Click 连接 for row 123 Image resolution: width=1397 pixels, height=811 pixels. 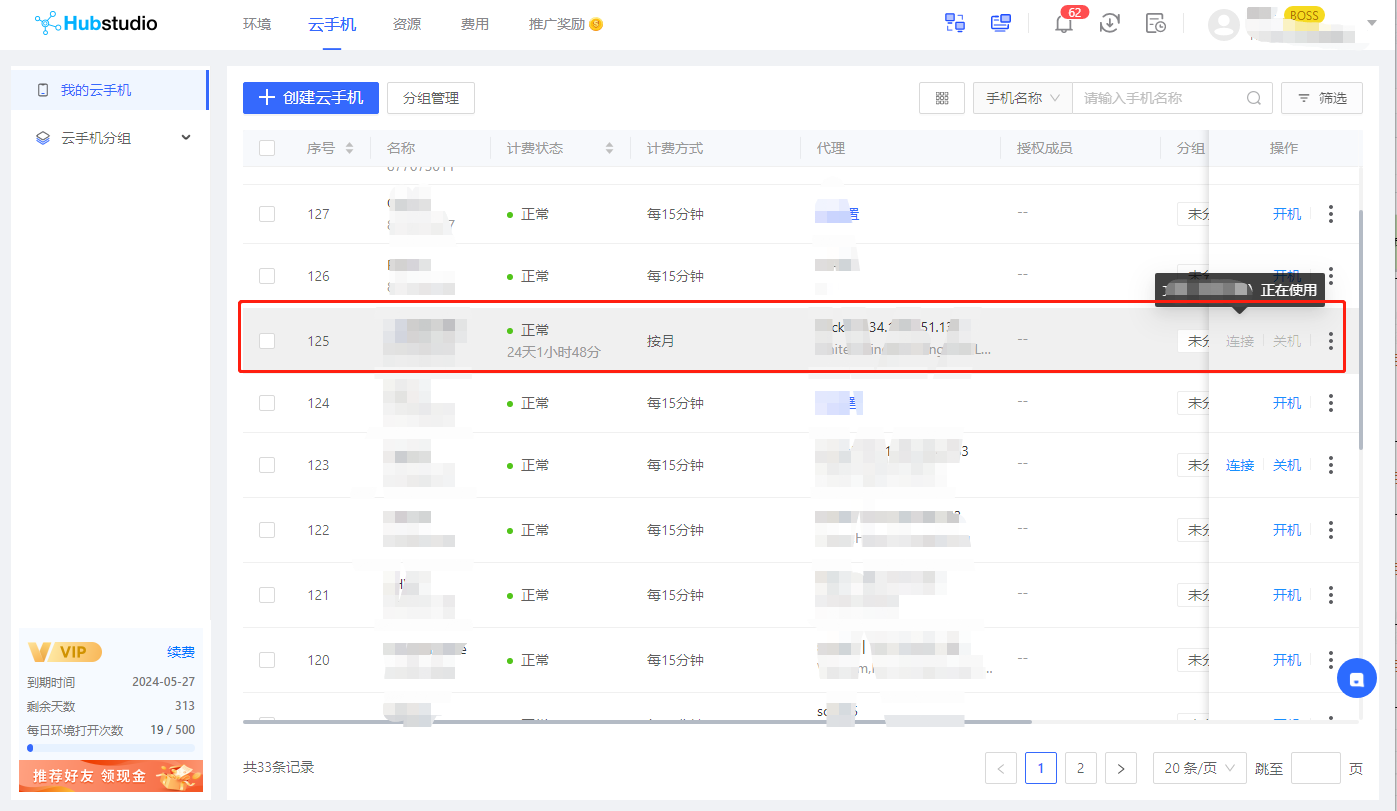1240,465
